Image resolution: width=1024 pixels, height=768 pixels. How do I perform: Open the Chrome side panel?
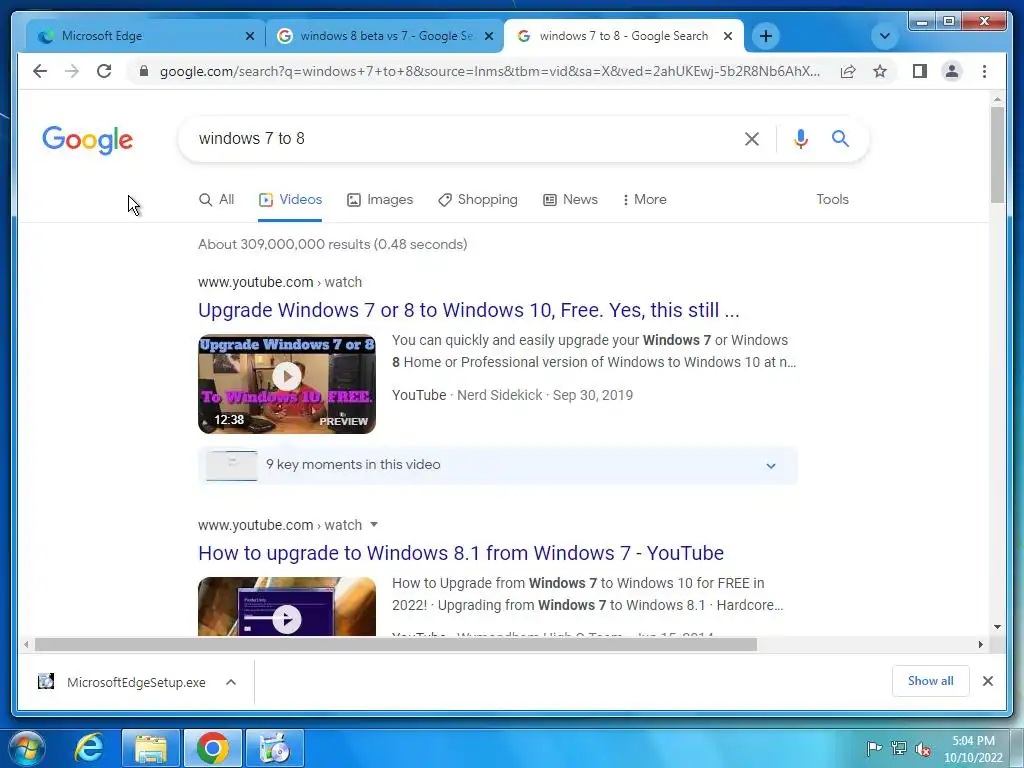(920, 71)
